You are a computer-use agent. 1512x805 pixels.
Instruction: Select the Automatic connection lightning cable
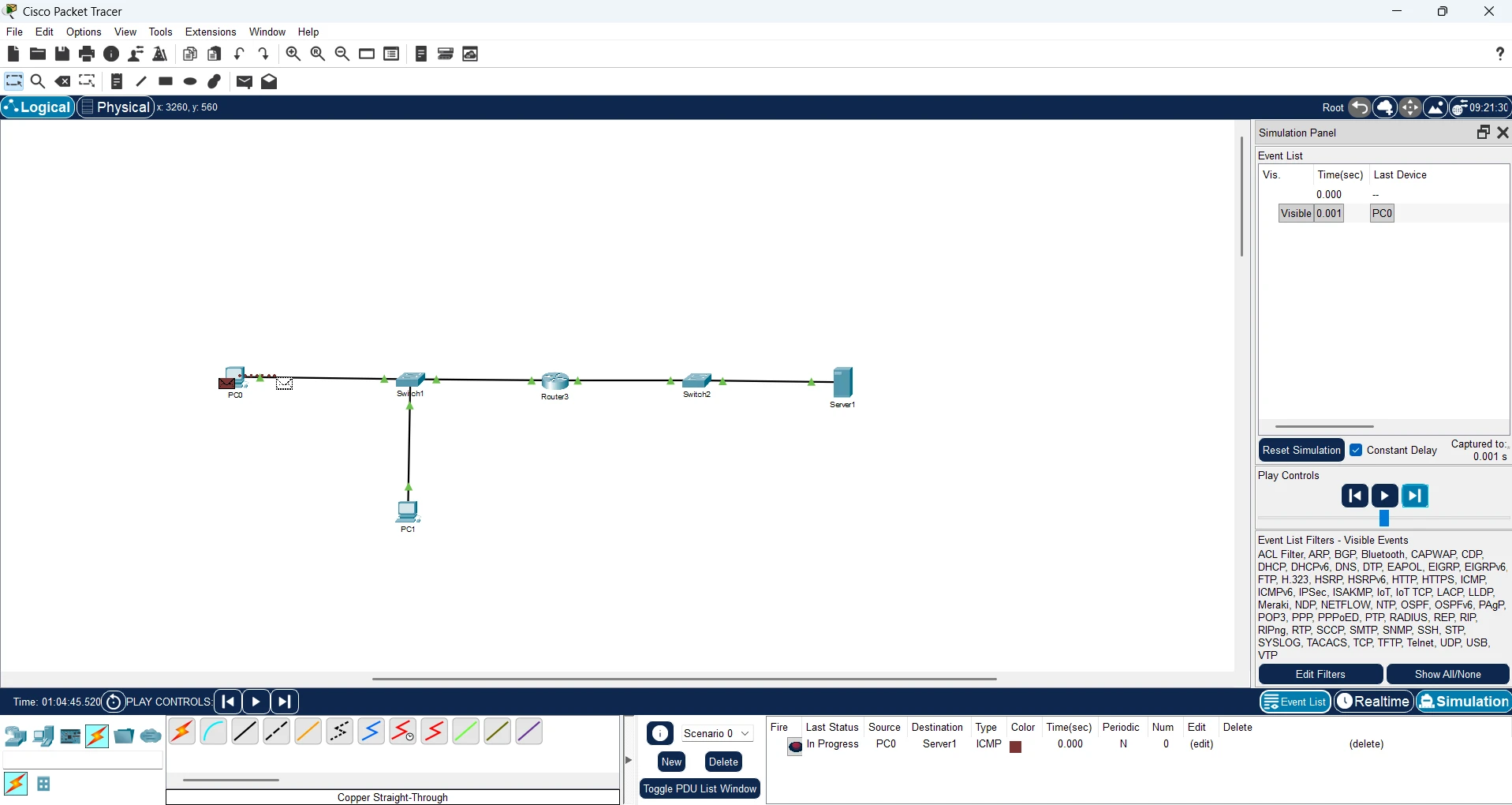pyautogui.click(x=182, y=732)
